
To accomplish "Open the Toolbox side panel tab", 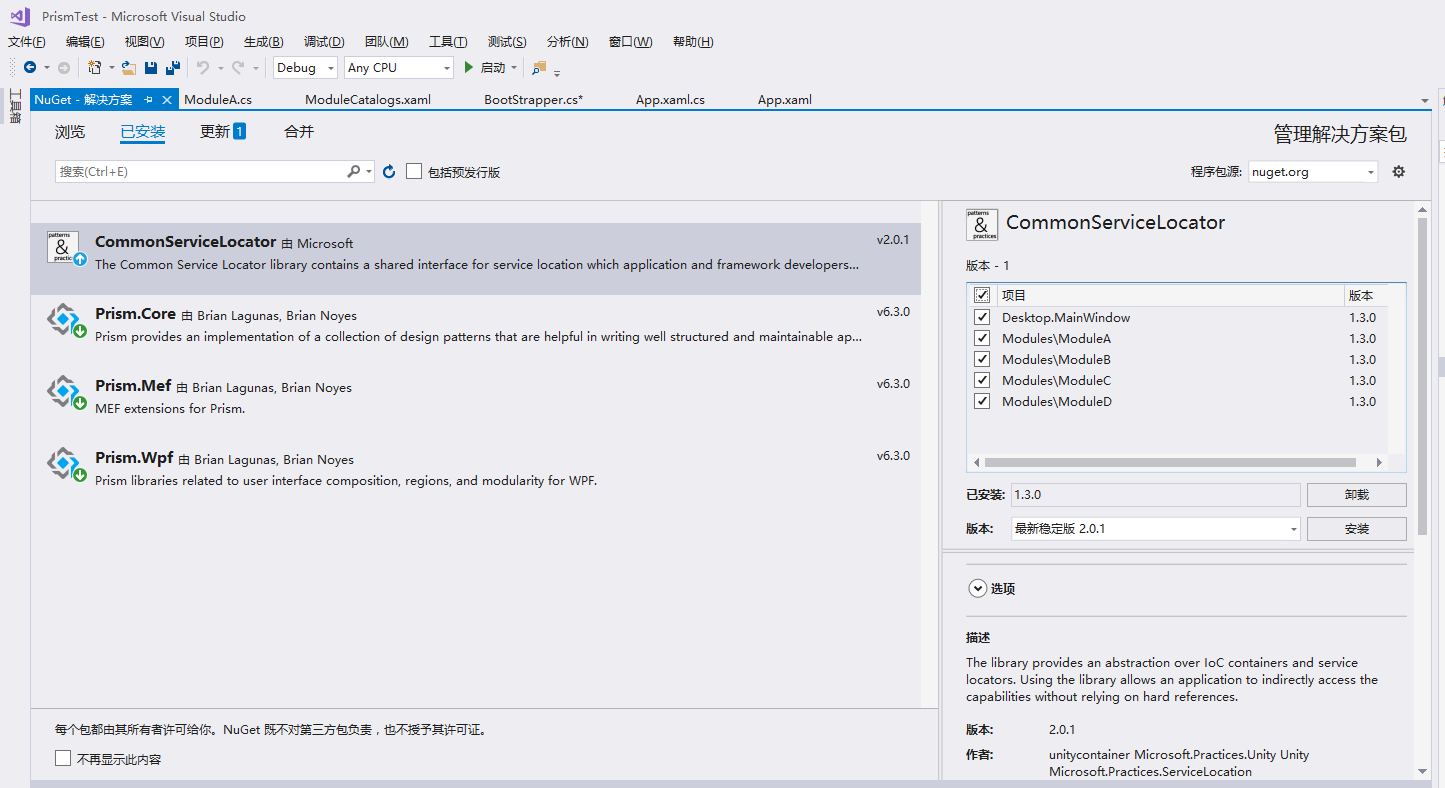I will (x=15, y=106).
